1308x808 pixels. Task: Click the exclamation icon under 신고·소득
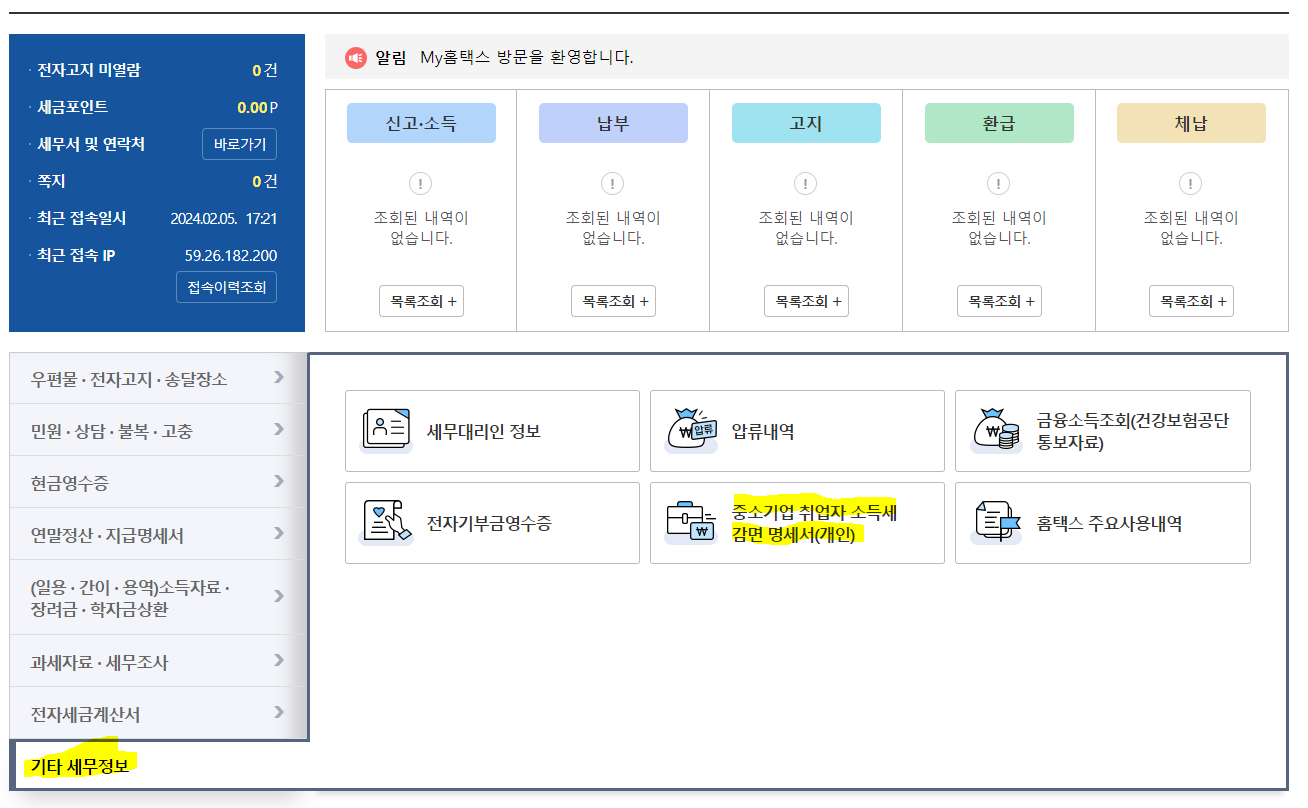click(x=421, y=184)
